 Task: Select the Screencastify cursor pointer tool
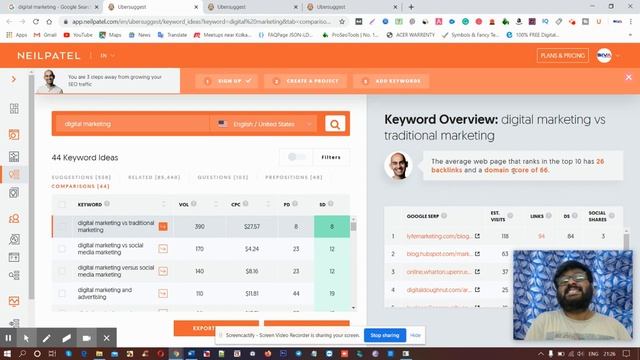[x=27, y=338]
